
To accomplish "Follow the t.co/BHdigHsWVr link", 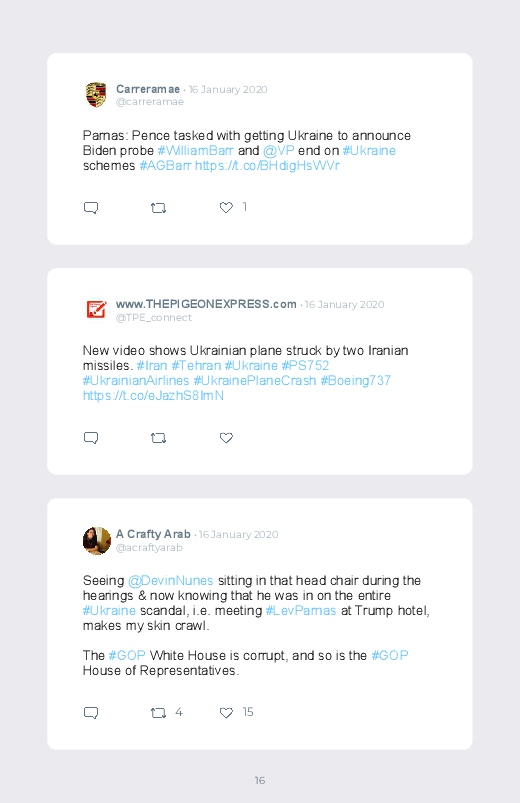I will click(267, 165).
